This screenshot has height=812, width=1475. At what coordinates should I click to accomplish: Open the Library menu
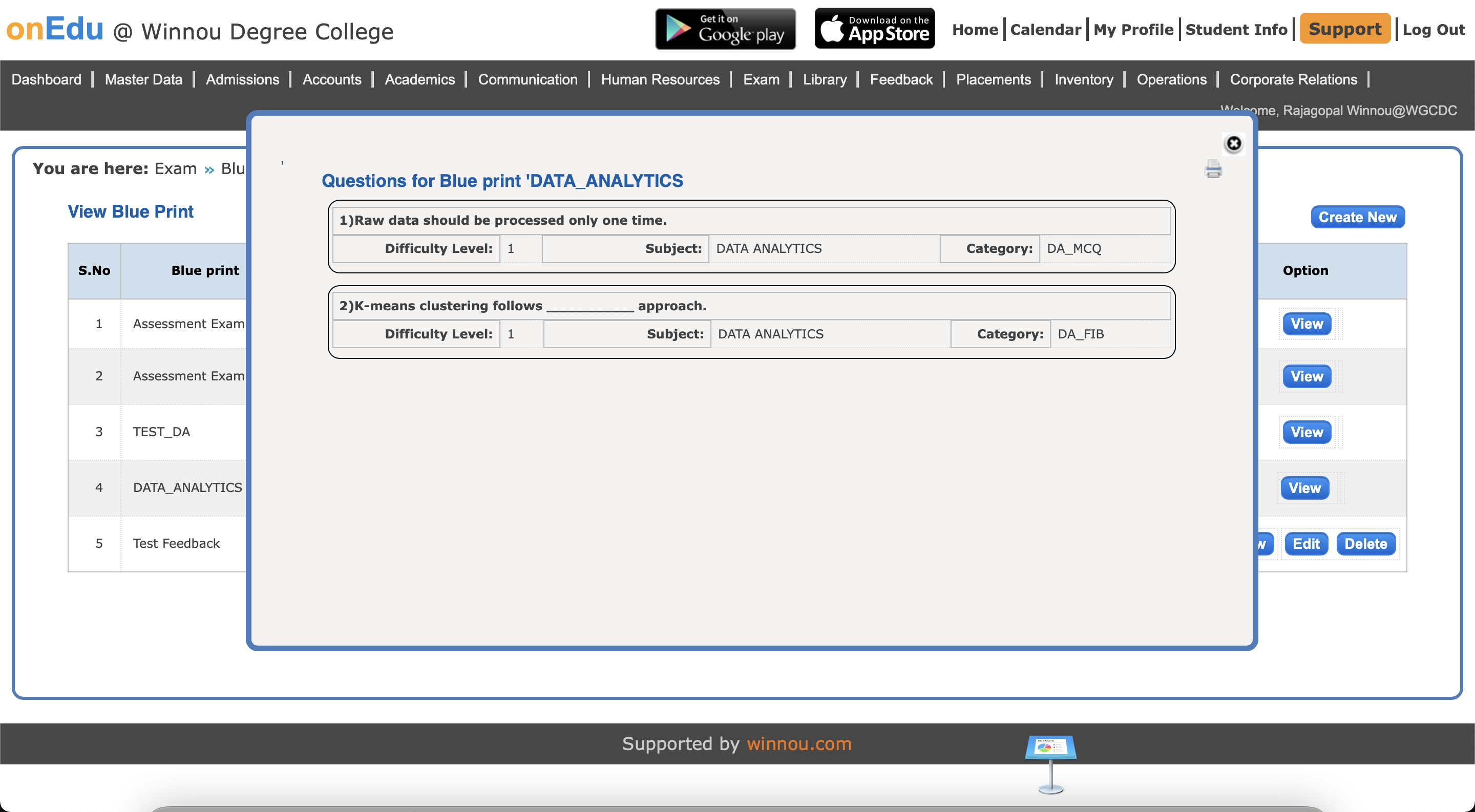(x=824, y=79)
